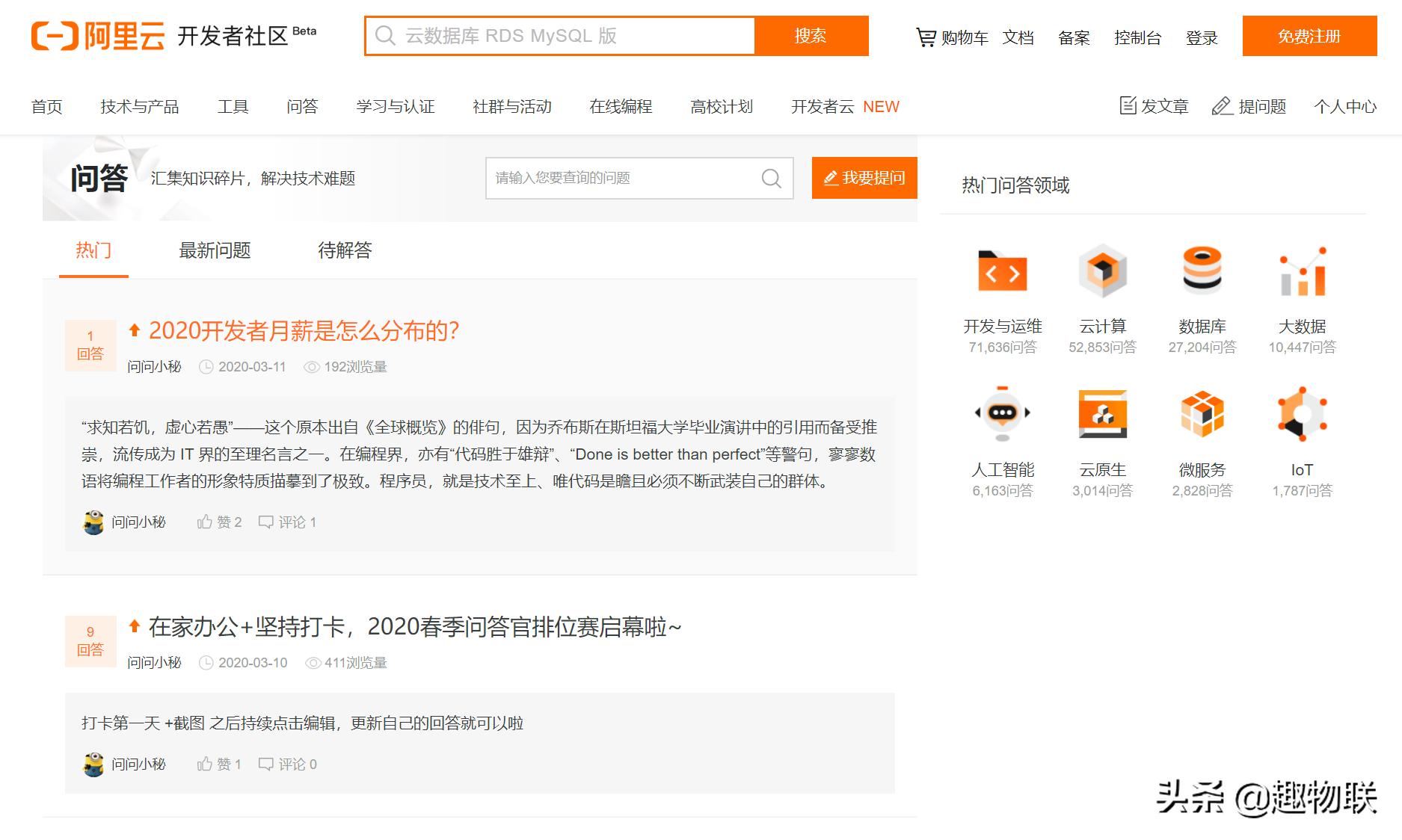Click 71,636问答 count text
Image resolution: width=1402 pixels, height=840 pixels.
tap(1003, 347)
